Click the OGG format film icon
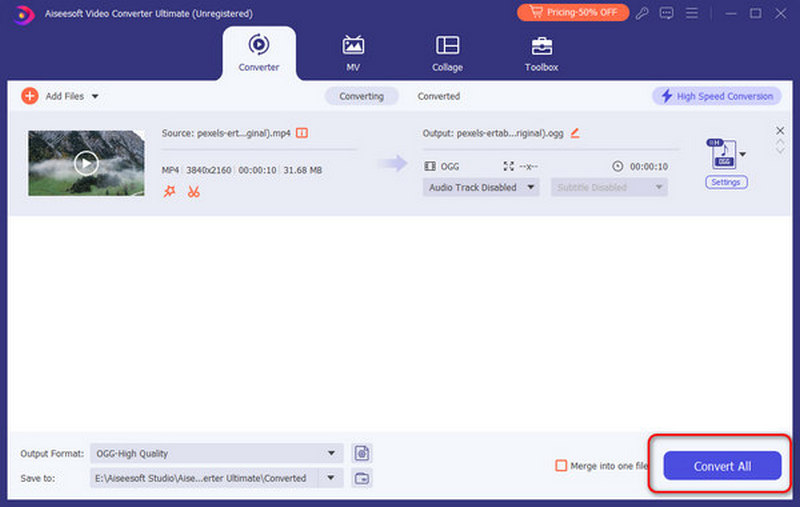This screenshot has width=800, height=507. pos(430,166)
